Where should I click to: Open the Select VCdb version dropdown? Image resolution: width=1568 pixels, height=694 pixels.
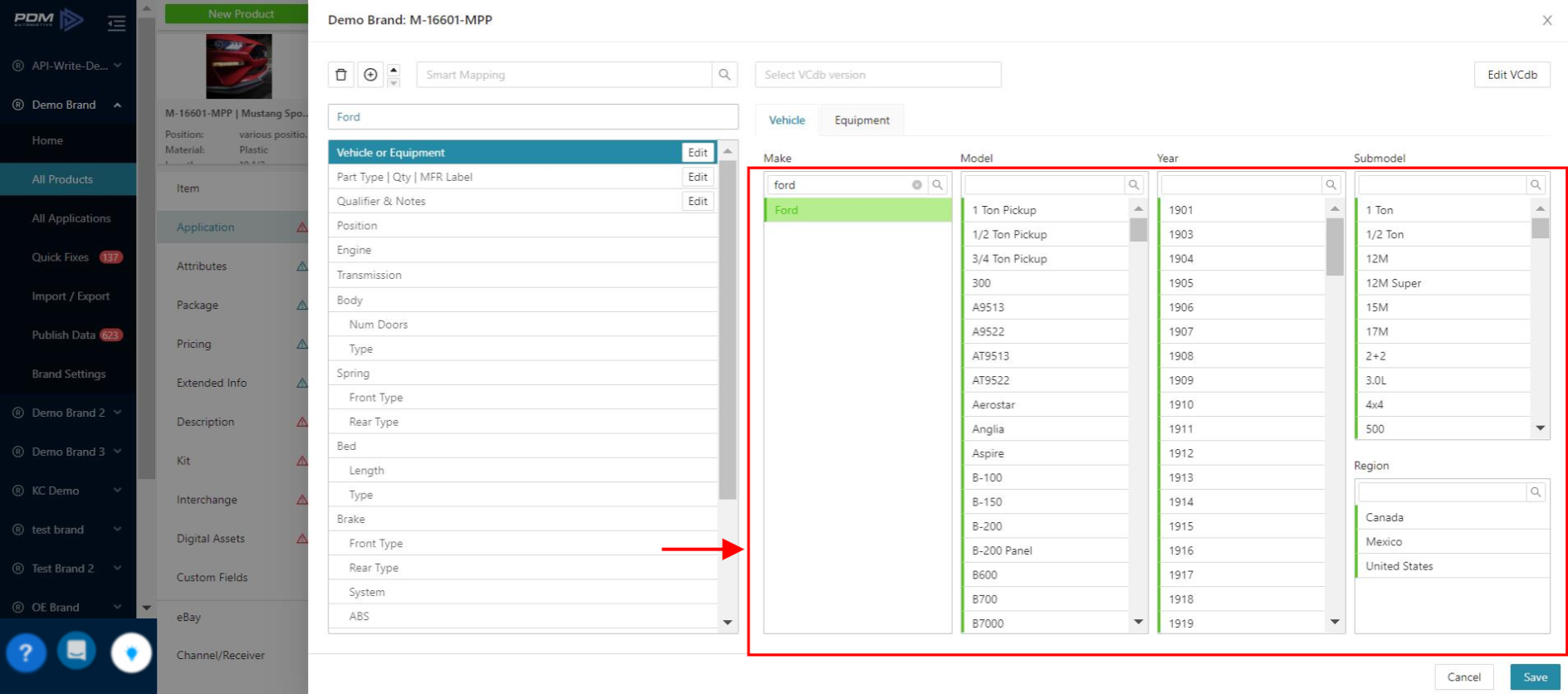[x=878, y=75]
